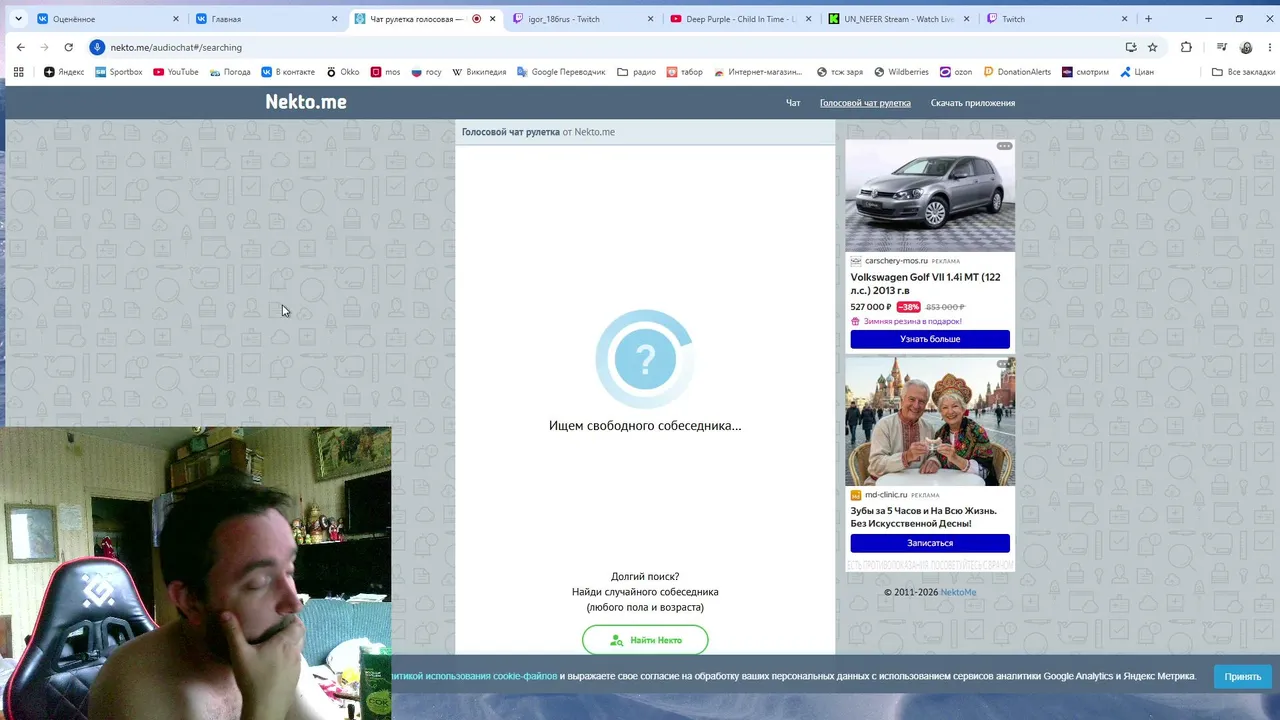Click the Nekto.me site logo
The height and width of the screenshot is (720, 1280).
click(x=306, y=102)
